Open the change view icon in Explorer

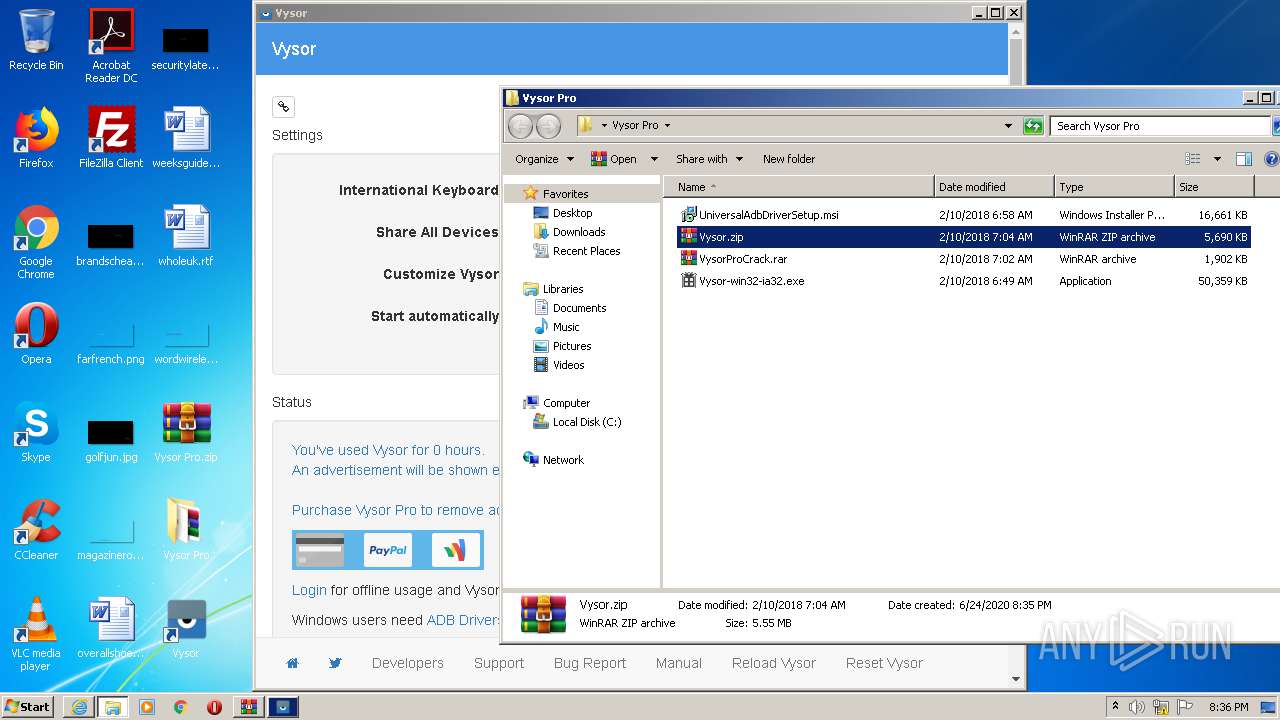(x=1192, y=159)
